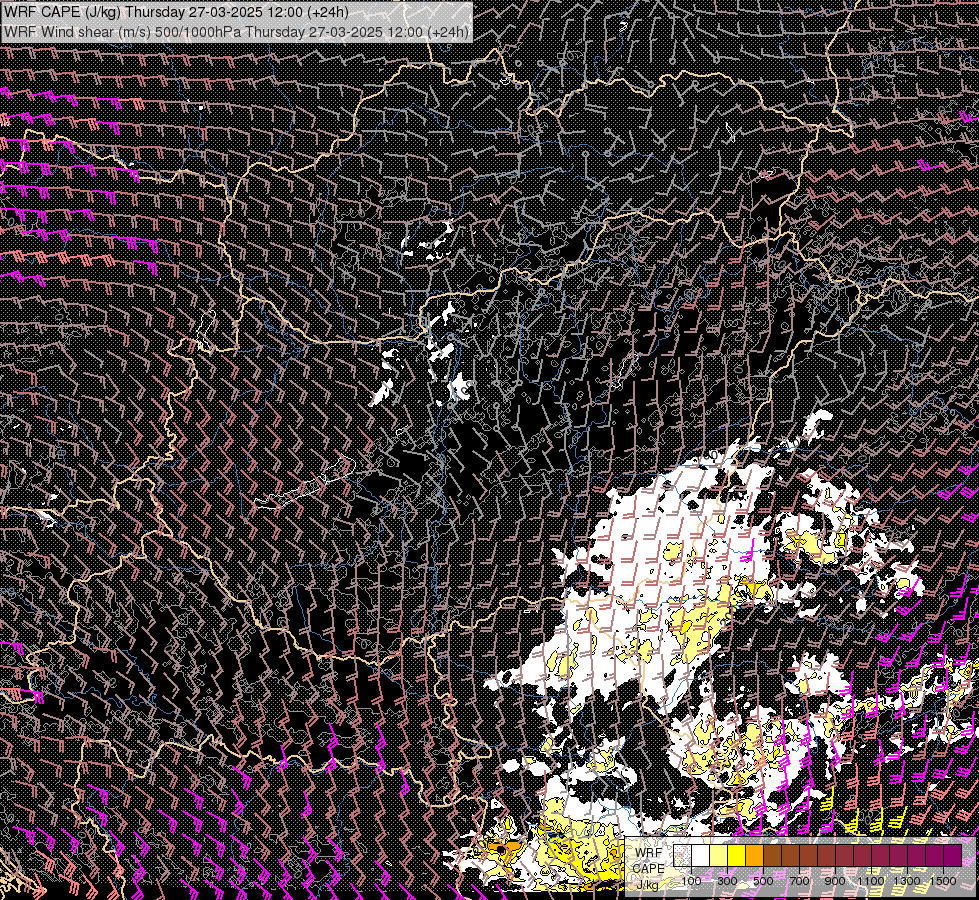
Task: Click the legend value 1100
Action: pos(871,881)
